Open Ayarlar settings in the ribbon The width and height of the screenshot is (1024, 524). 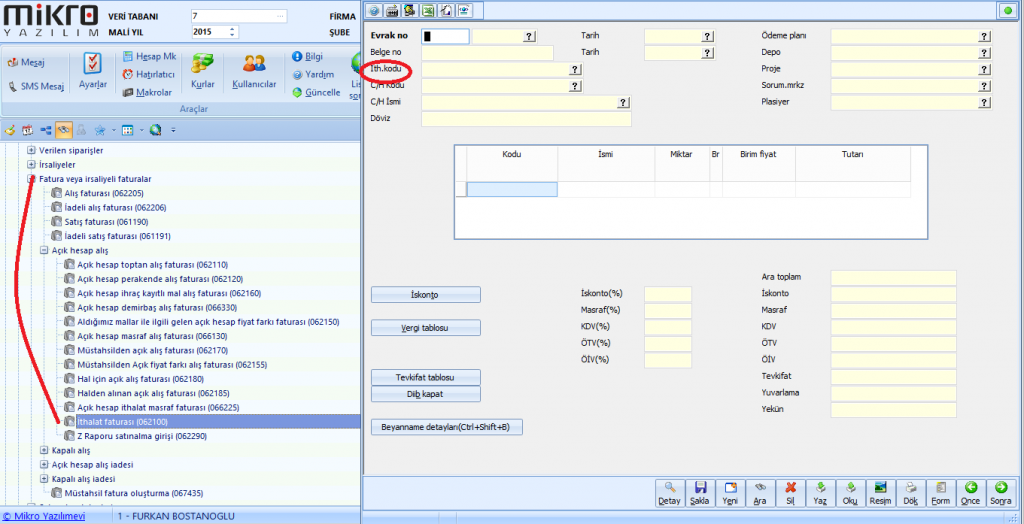click(92, 70)
